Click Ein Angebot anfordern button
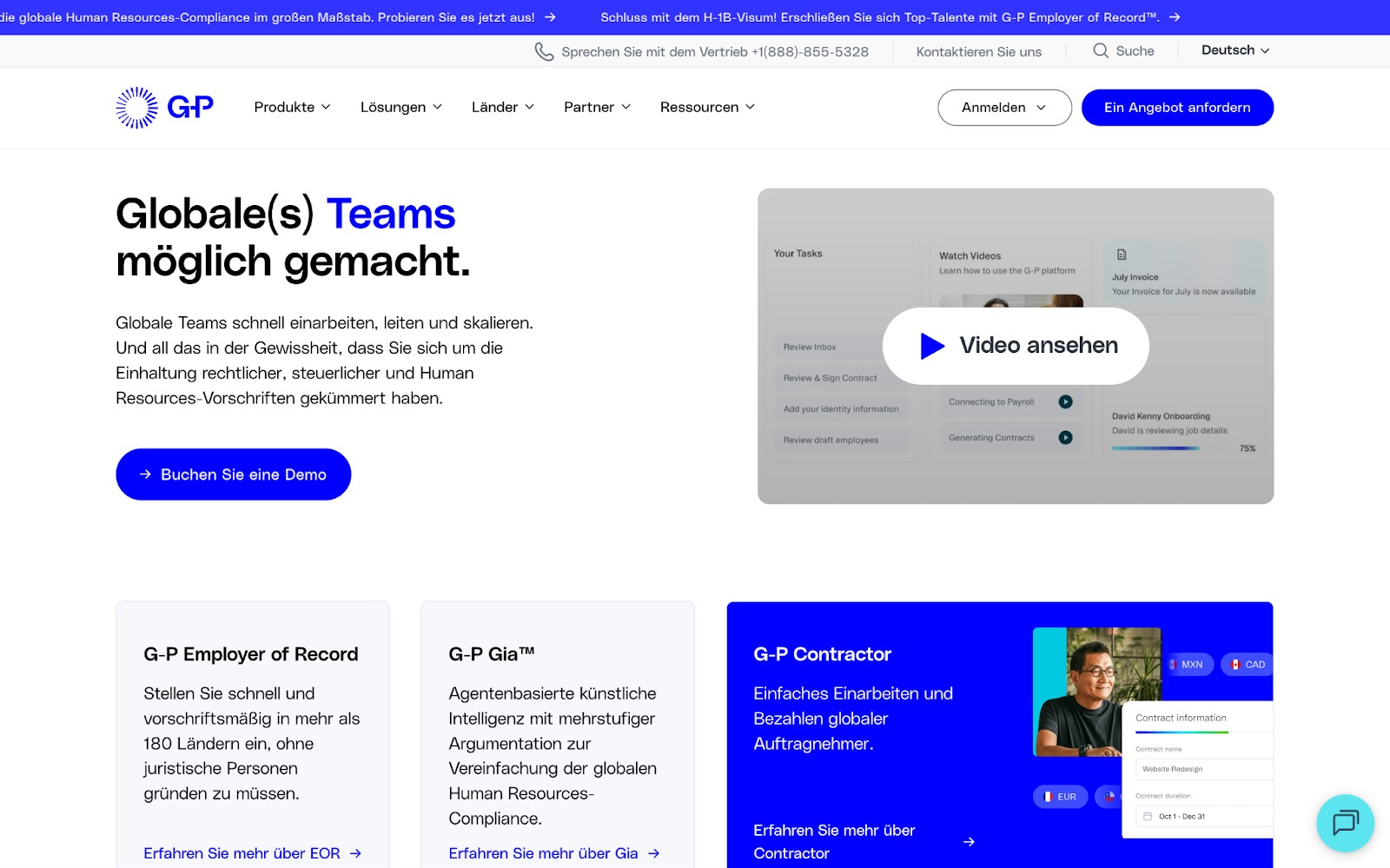Viewport: 1390px width, 868px height. pyautogui.click(x=1176, y=108)
